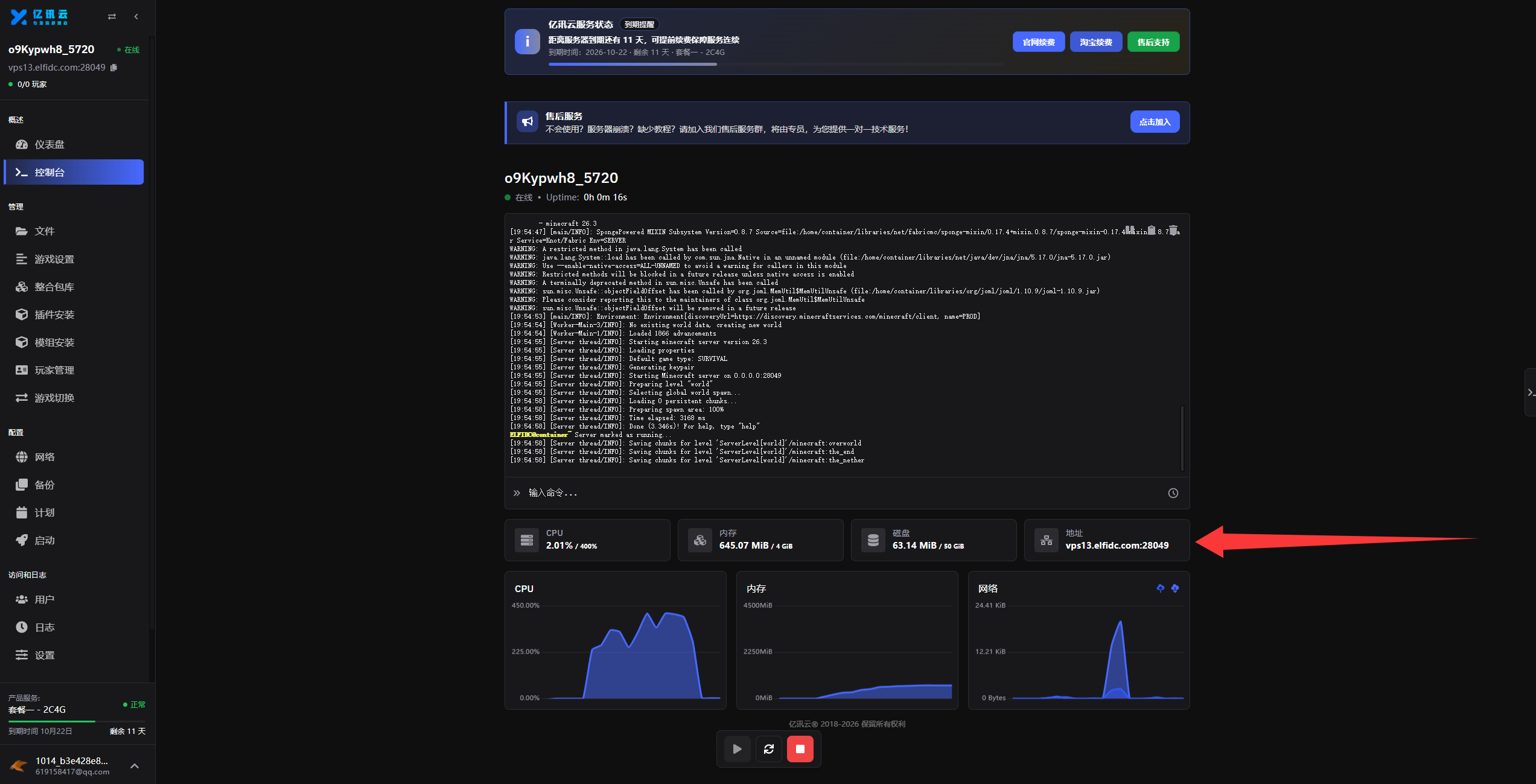Copy the server address in the sidebar

coord(113,68)
